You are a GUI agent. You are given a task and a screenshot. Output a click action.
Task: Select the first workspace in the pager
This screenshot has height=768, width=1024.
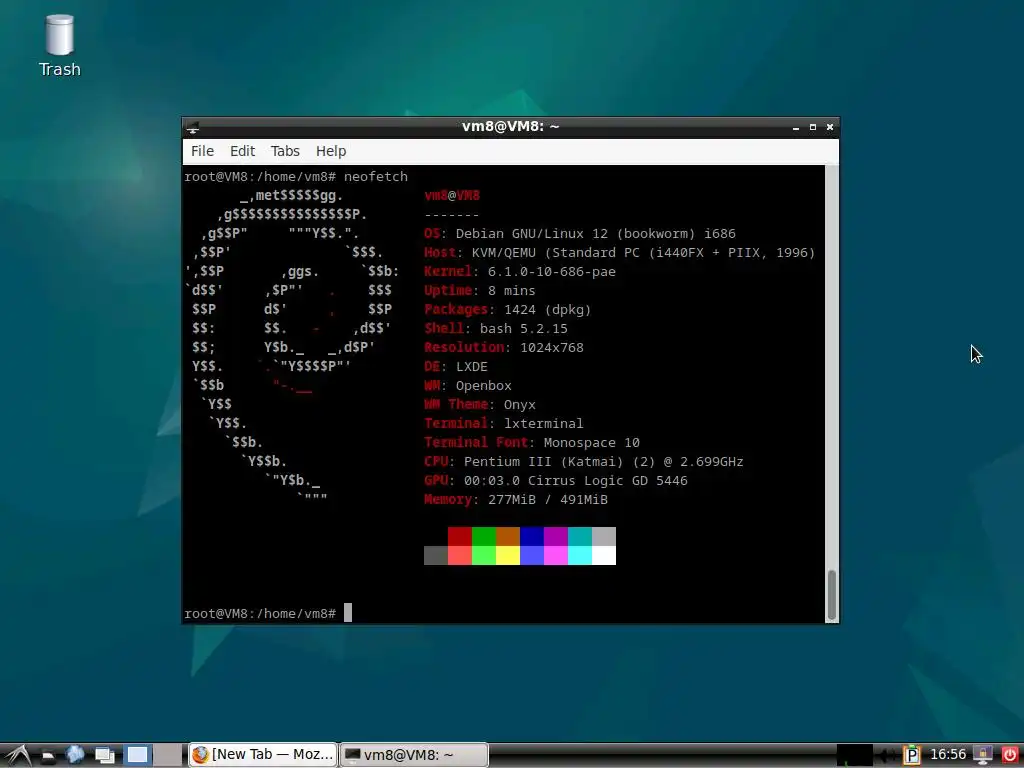(137, 755)
